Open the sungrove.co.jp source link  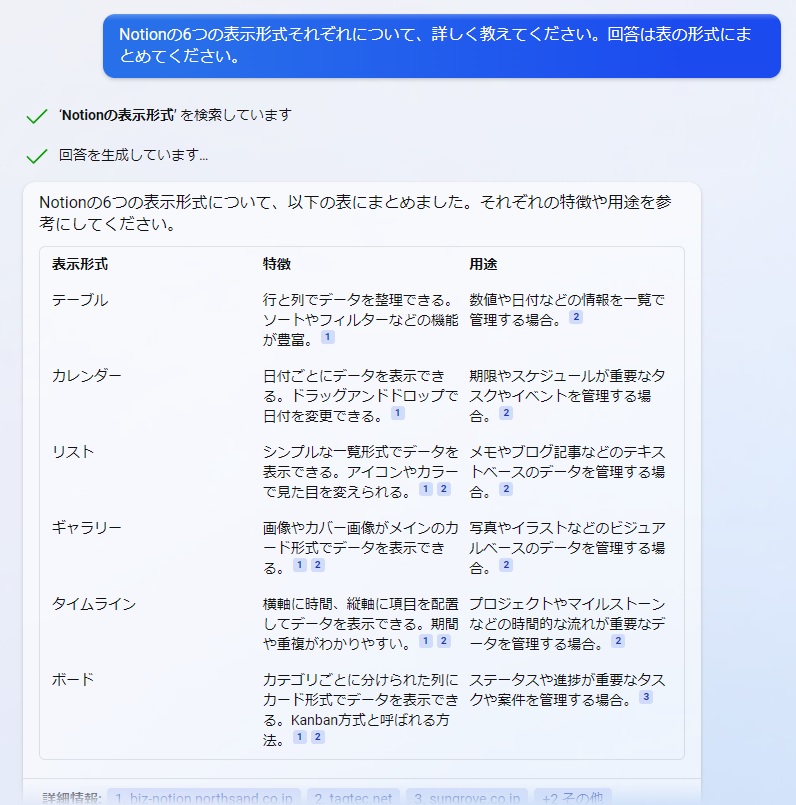point(467,798)
